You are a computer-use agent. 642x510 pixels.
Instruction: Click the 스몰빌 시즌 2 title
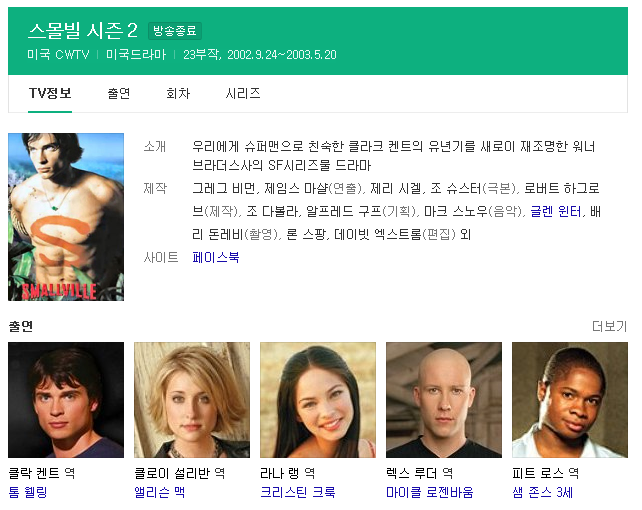(83, 31)
